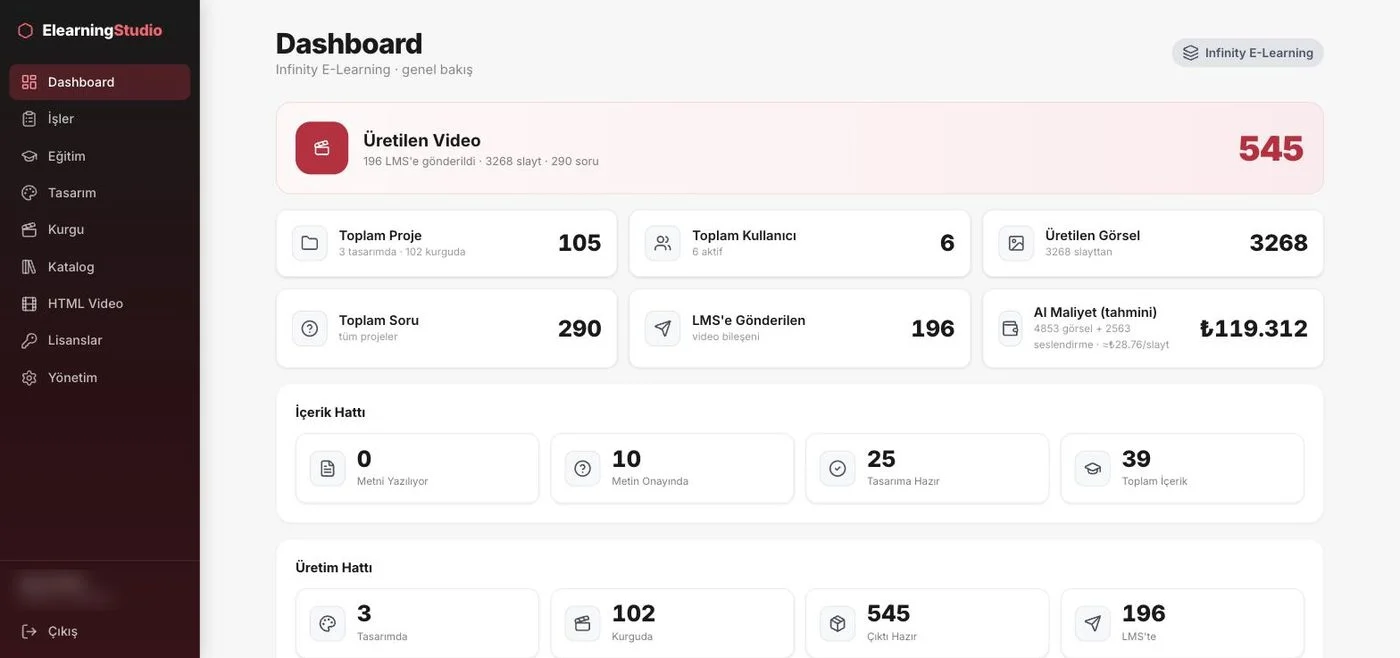The height and width of the screenshot is (658, 1400).
Task: Click the Toplam Soru question mark icon
Action: coord(310,328)
